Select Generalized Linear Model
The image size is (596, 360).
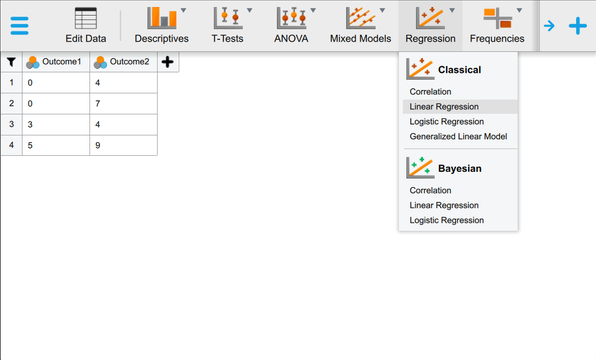click(460, 136)
